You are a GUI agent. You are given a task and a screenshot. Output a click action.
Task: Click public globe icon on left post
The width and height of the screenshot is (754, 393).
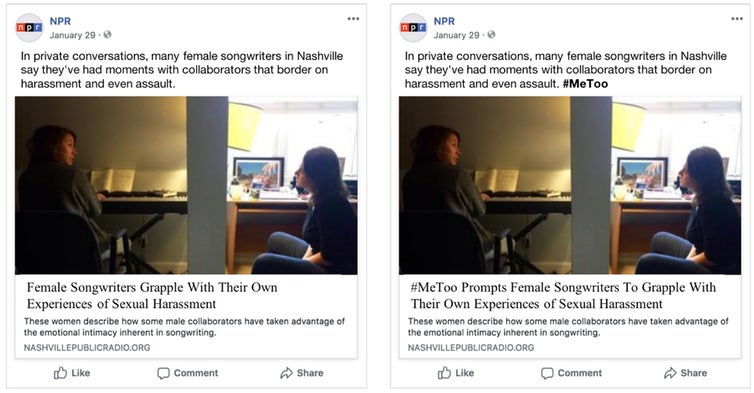click(107, 35)
